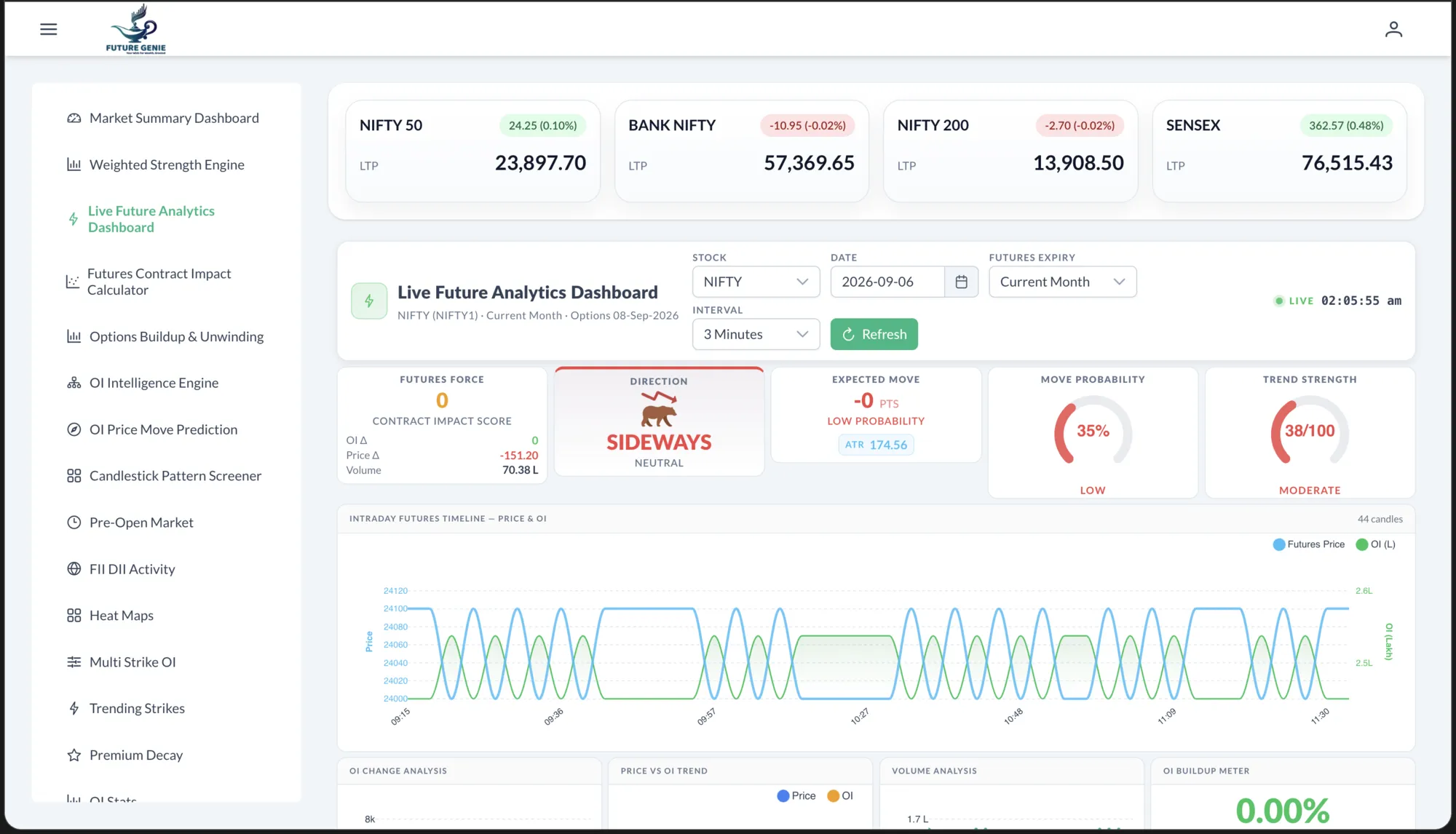Click the Premium Decay star icon
Image resolution: width=1456 pixels, height=834 pixels.
tap(74, 755)
